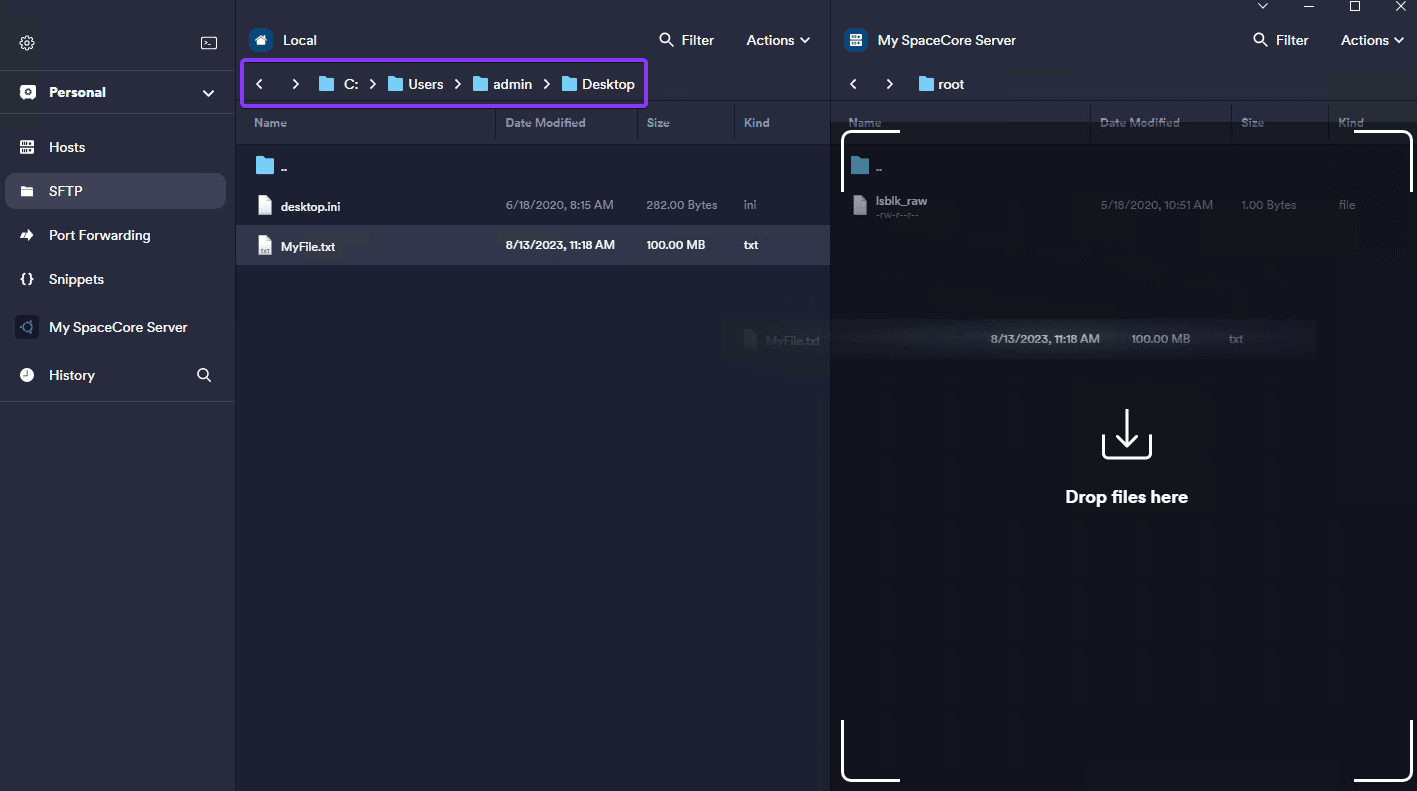Click the search icon next to History
This screenshot has width=1417, height=791.
[x=204, y=375]
